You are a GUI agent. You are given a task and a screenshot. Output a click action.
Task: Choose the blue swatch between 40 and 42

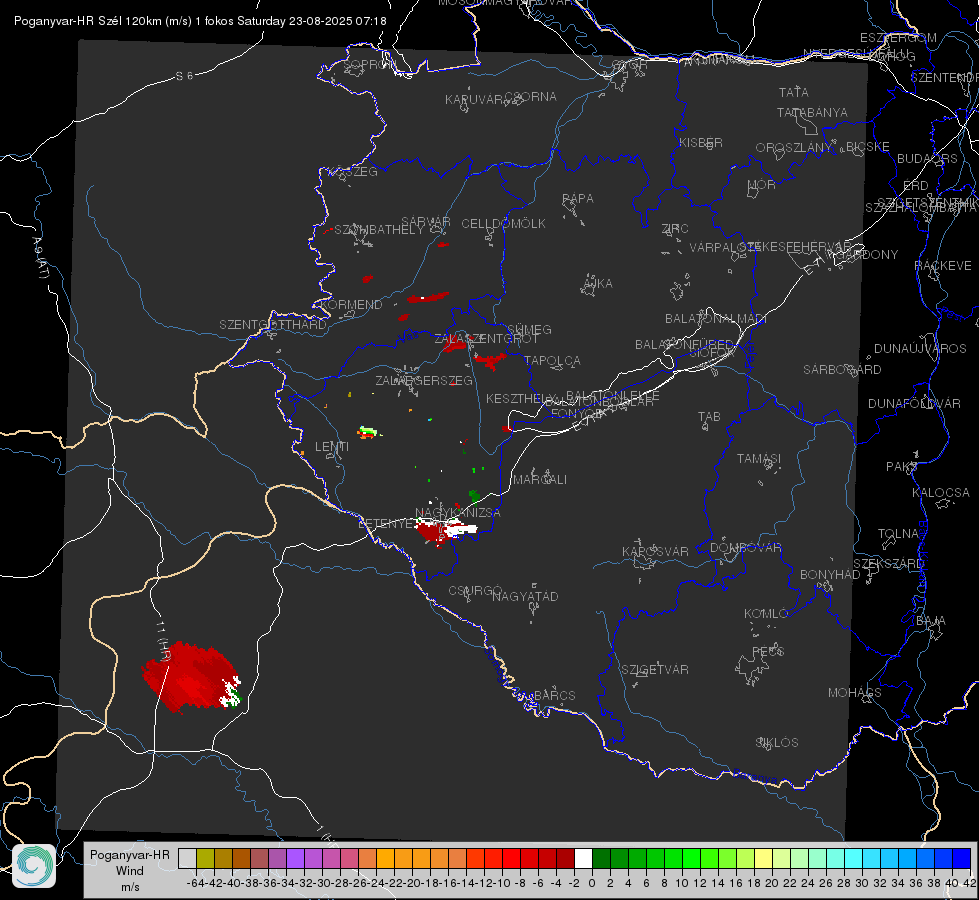pos(962,858)
